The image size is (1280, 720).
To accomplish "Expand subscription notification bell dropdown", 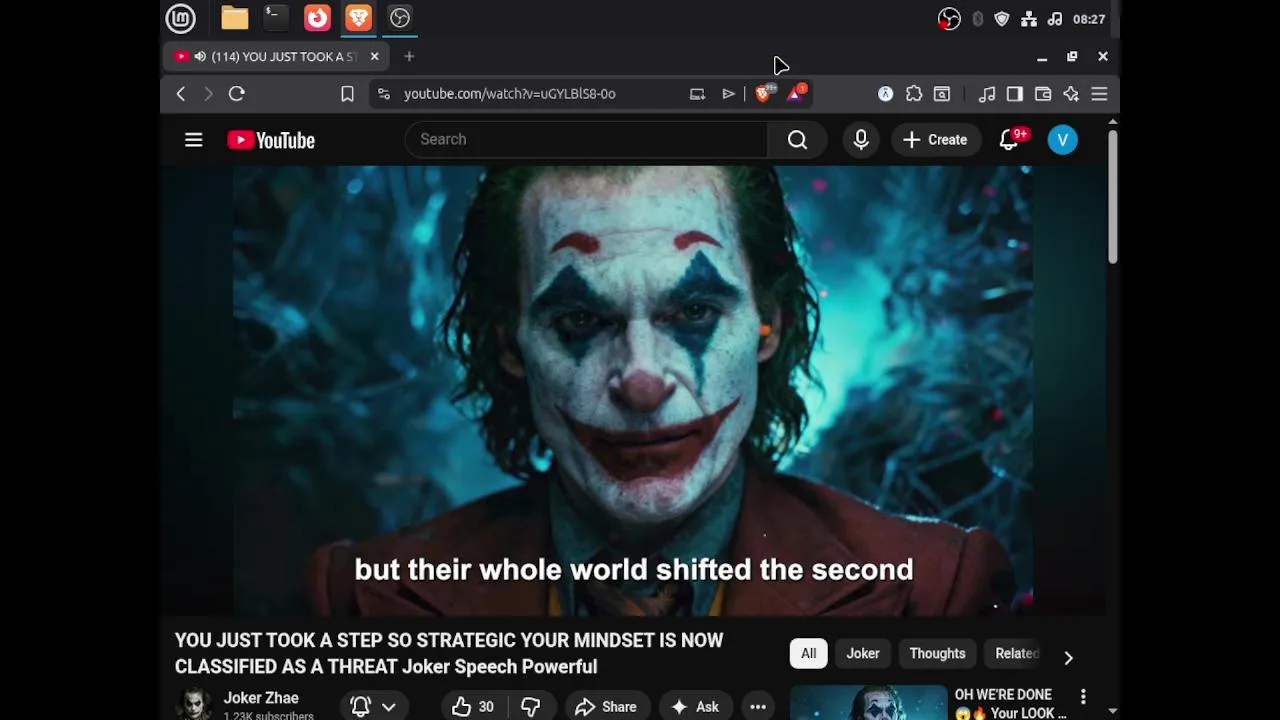I will (373, 707).
